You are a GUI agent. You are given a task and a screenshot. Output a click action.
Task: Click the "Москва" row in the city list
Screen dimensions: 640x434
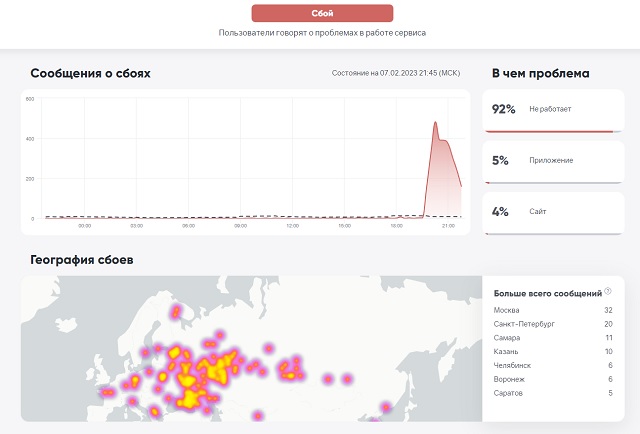click(552, 310)
